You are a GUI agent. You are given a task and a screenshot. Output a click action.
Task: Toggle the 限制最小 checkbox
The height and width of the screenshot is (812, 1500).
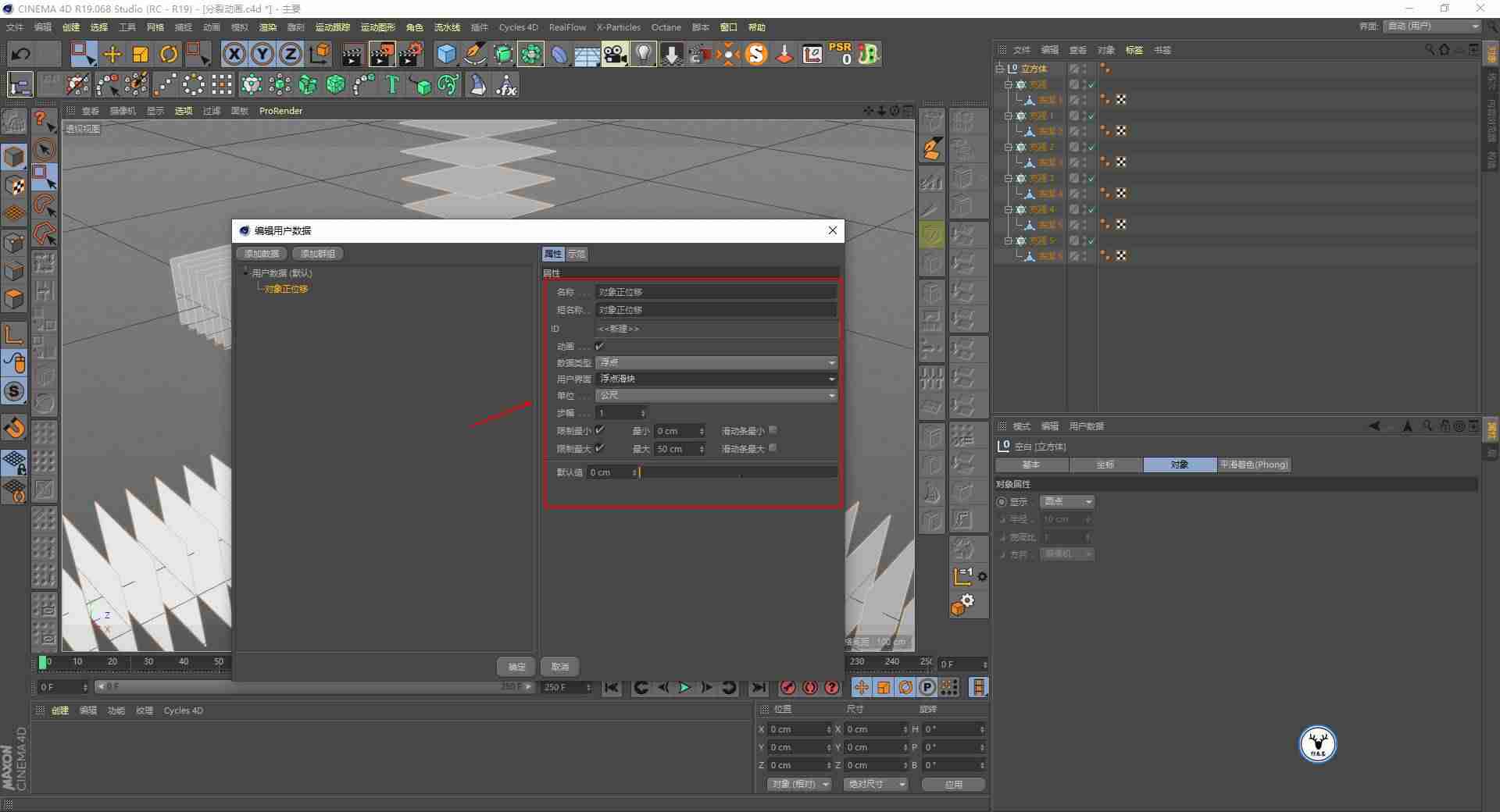600,430
